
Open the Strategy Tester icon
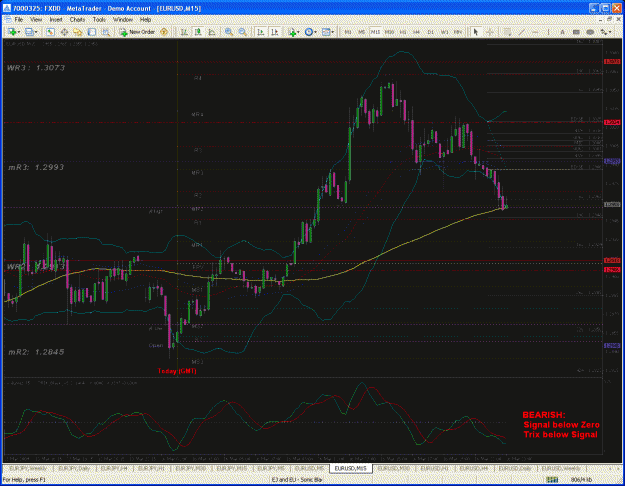tap(106, 32)
